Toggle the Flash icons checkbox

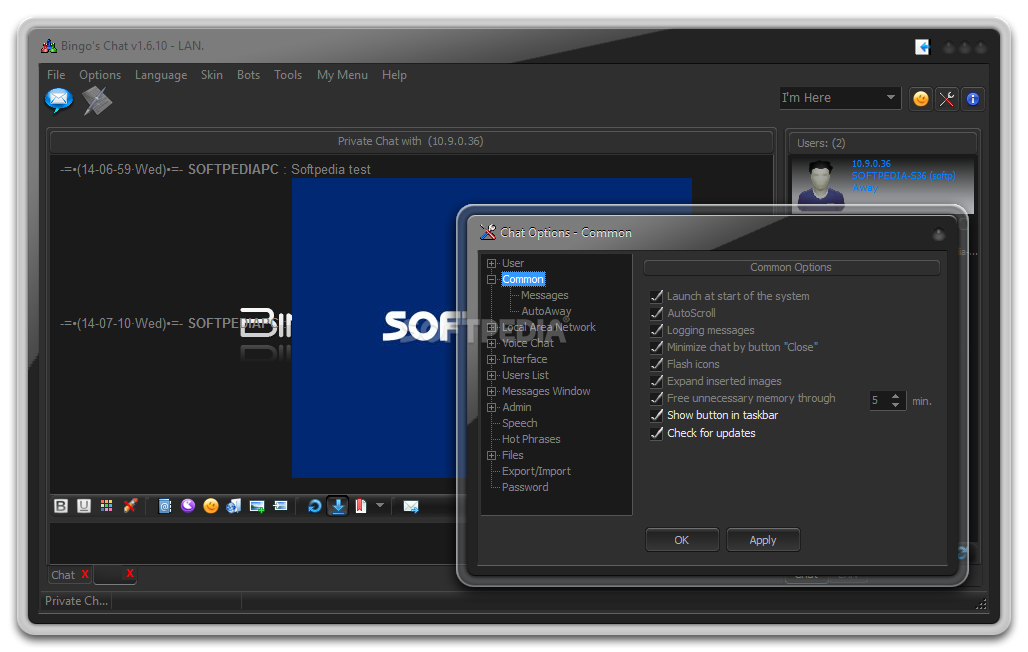[x=656, y=364]
